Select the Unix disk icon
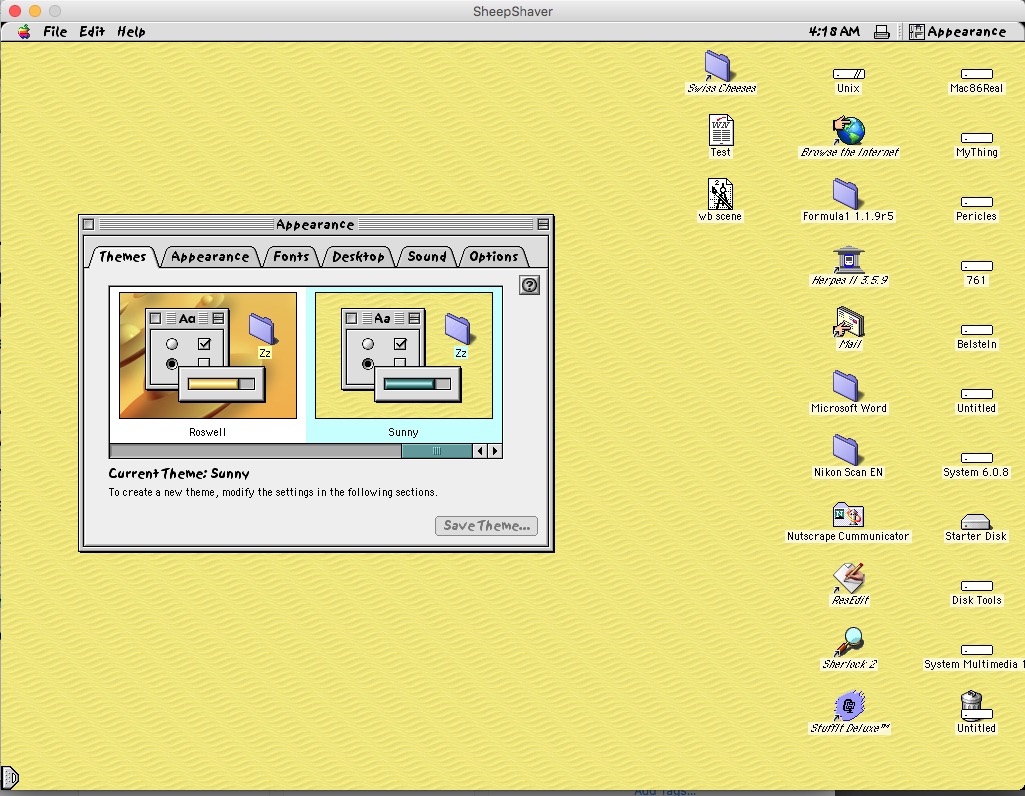1025x796 pixels. click(849, 74)
